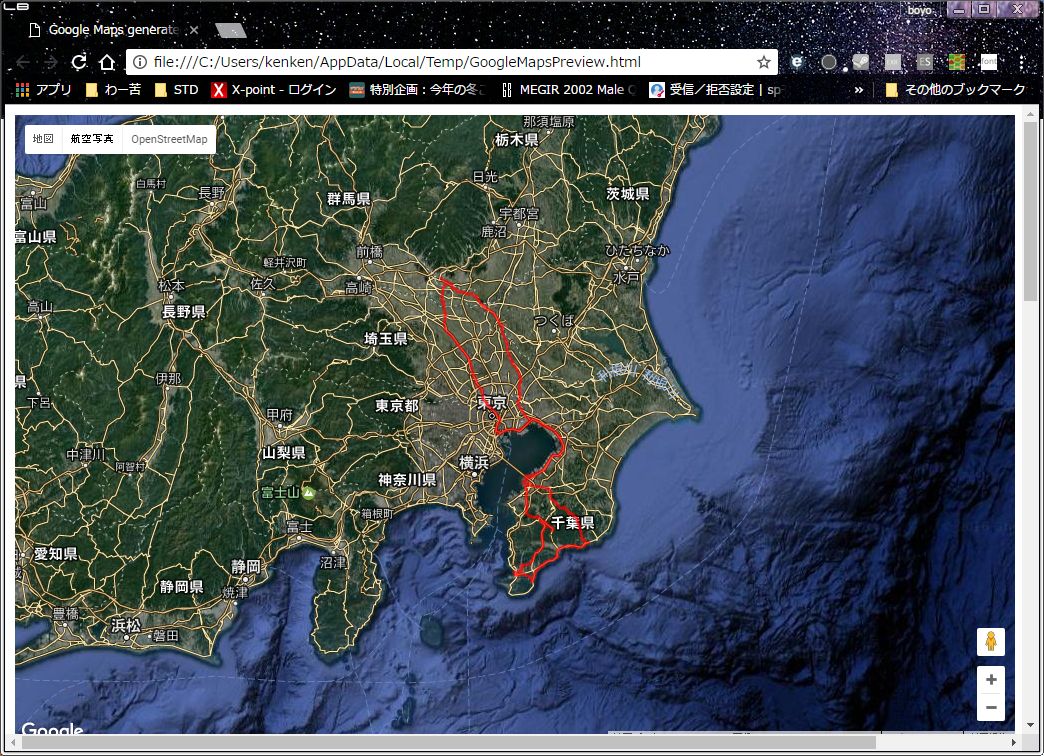Click the address bar URL field
The image size is (1044, 756).
(x=453, y=62)
